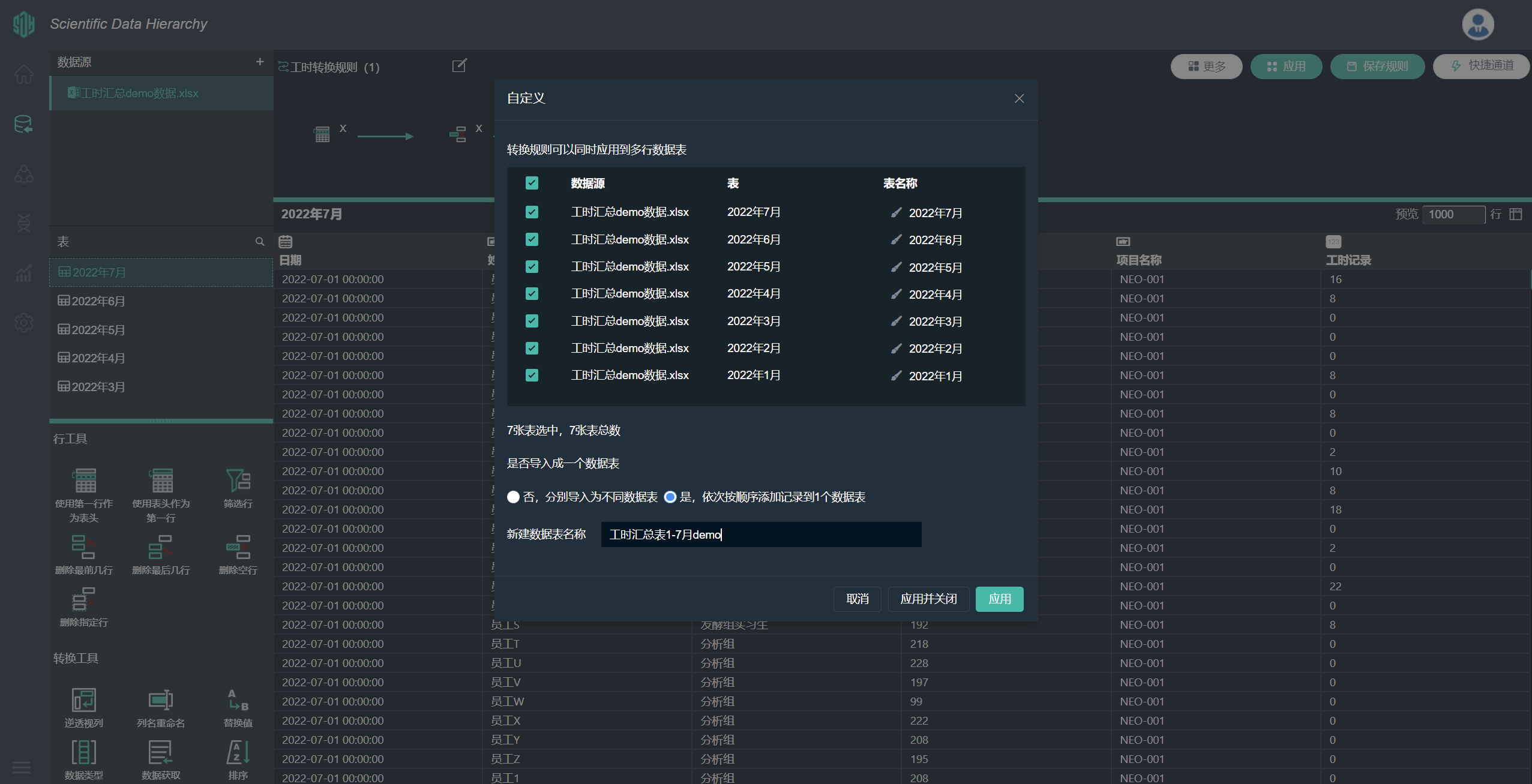Image resolution: width=1532 pixels, height=784 pixels.
Task: Click the second rule step icon
Action: click(x=458, y=134)
